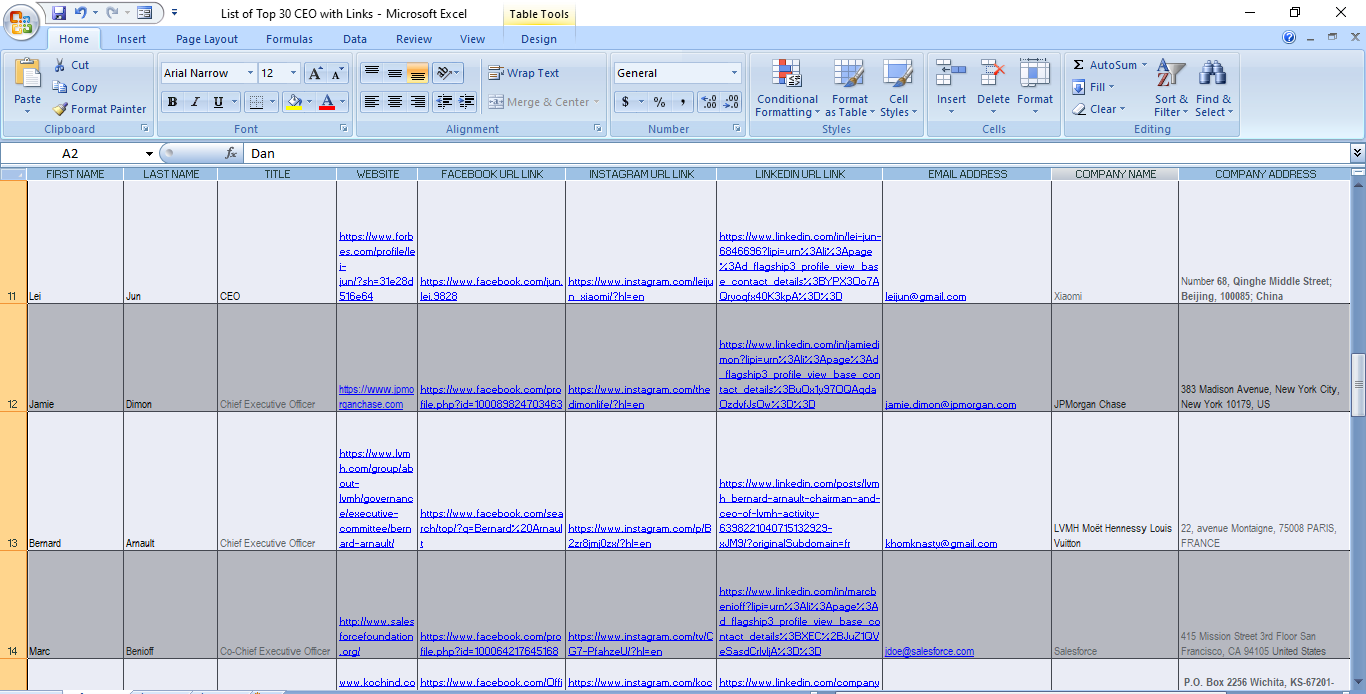
Task: Toggle Bold formatting
Action: 172,102
